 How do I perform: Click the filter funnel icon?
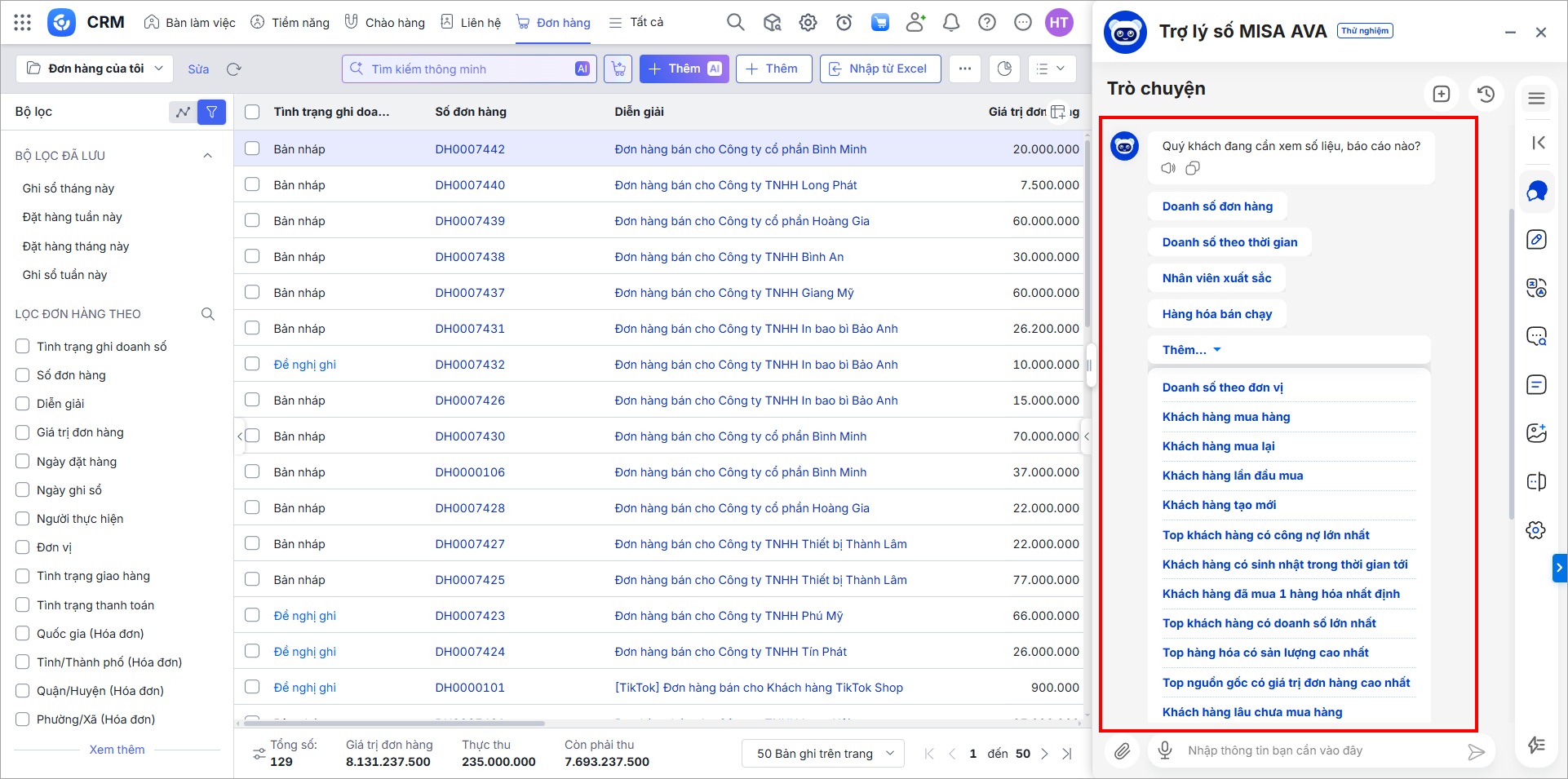click(211, 112)
